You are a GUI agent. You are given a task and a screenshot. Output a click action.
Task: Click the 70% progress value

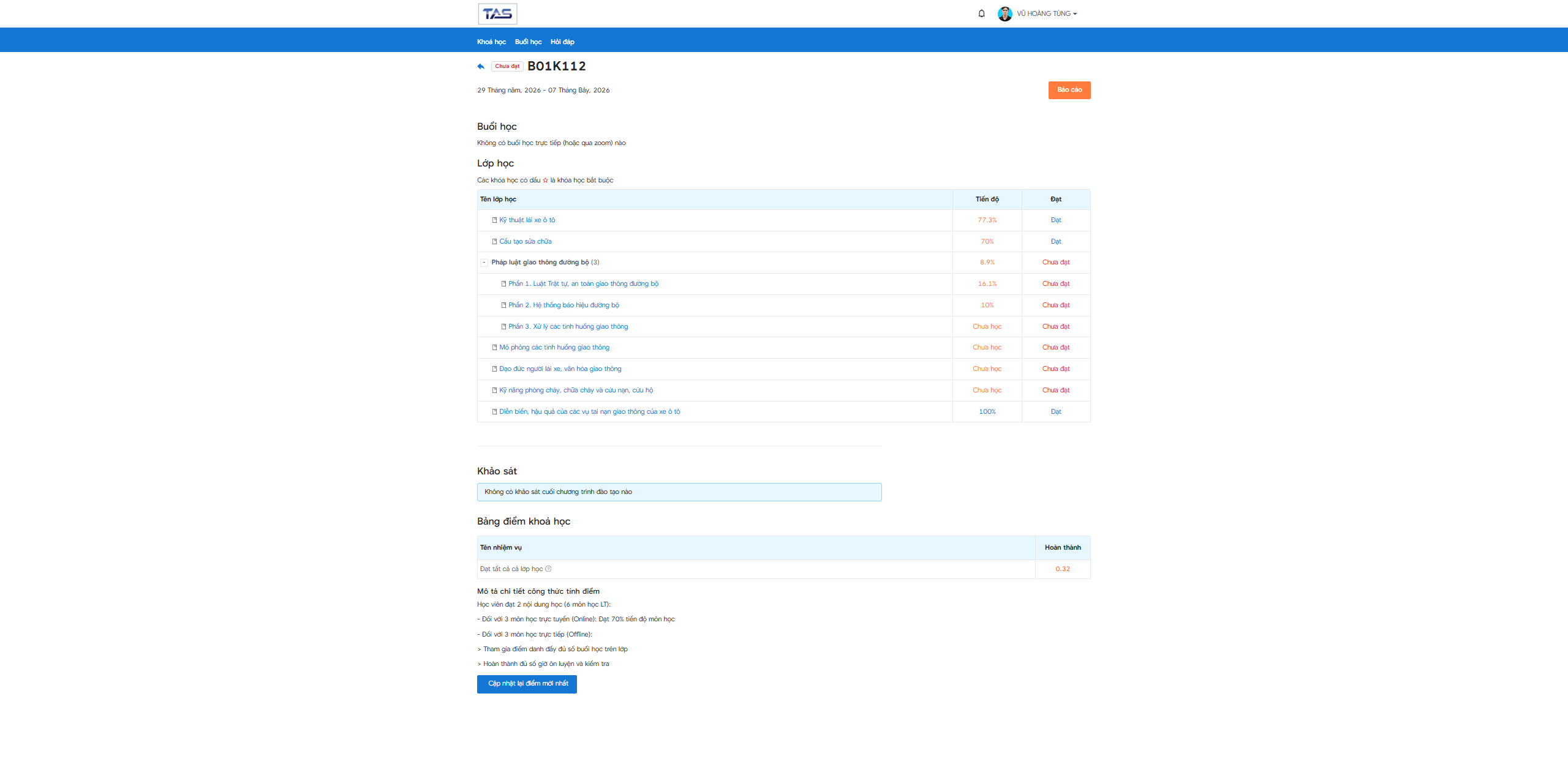click(987, 241)
